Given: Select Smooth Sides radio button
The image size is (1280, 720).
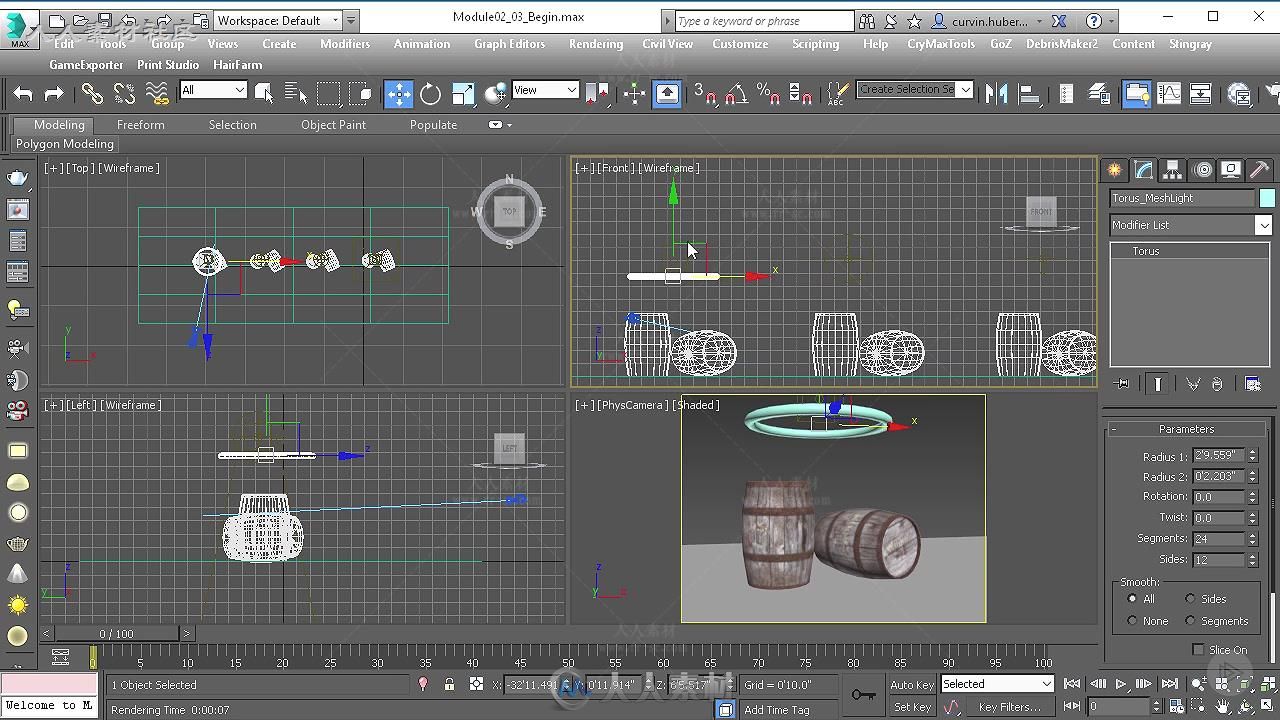Looking at the screenshot, I should [1190, 599].
